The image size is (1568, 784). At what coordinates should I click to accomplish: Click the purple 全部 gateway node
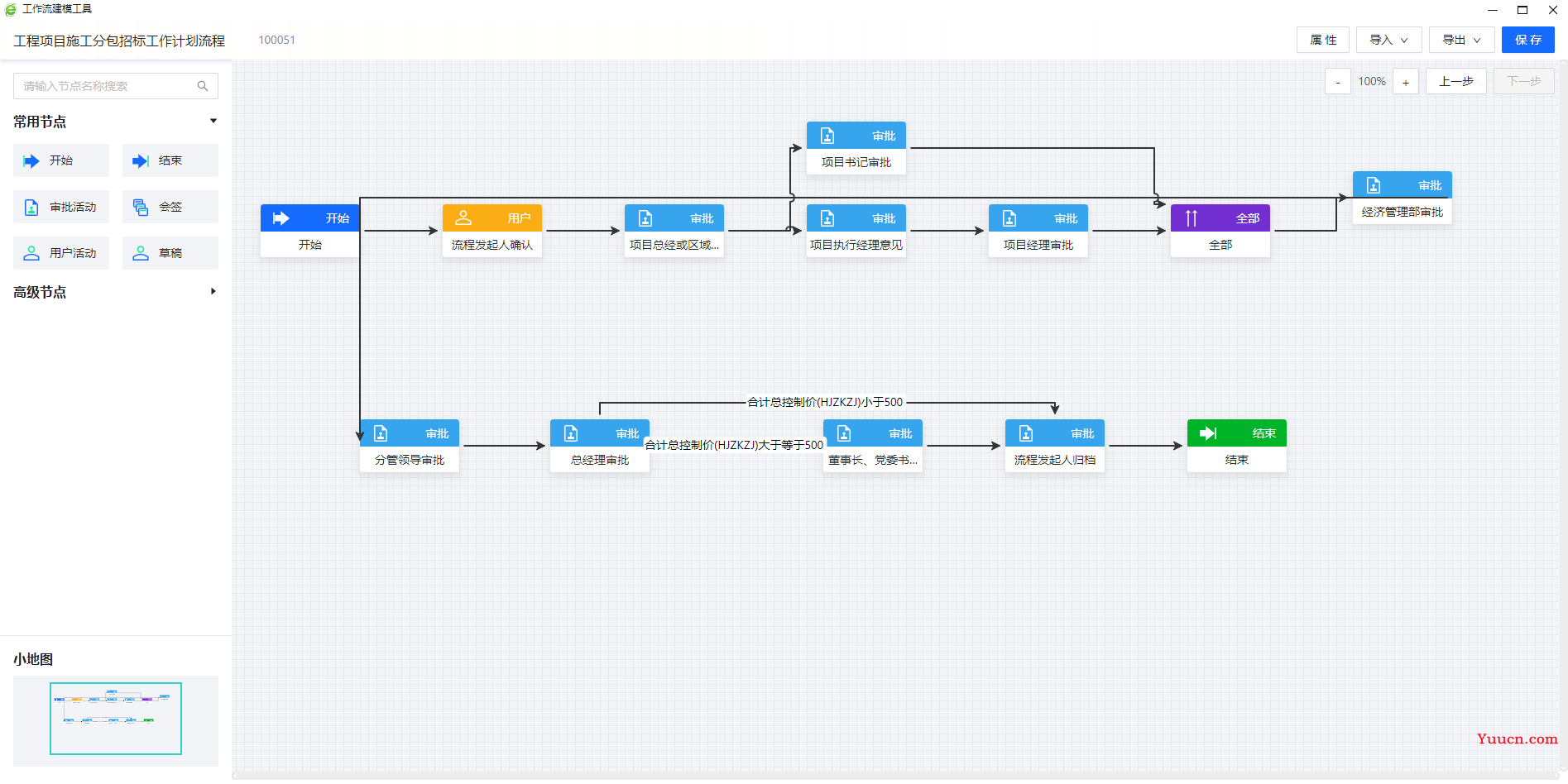(1220, 231)
